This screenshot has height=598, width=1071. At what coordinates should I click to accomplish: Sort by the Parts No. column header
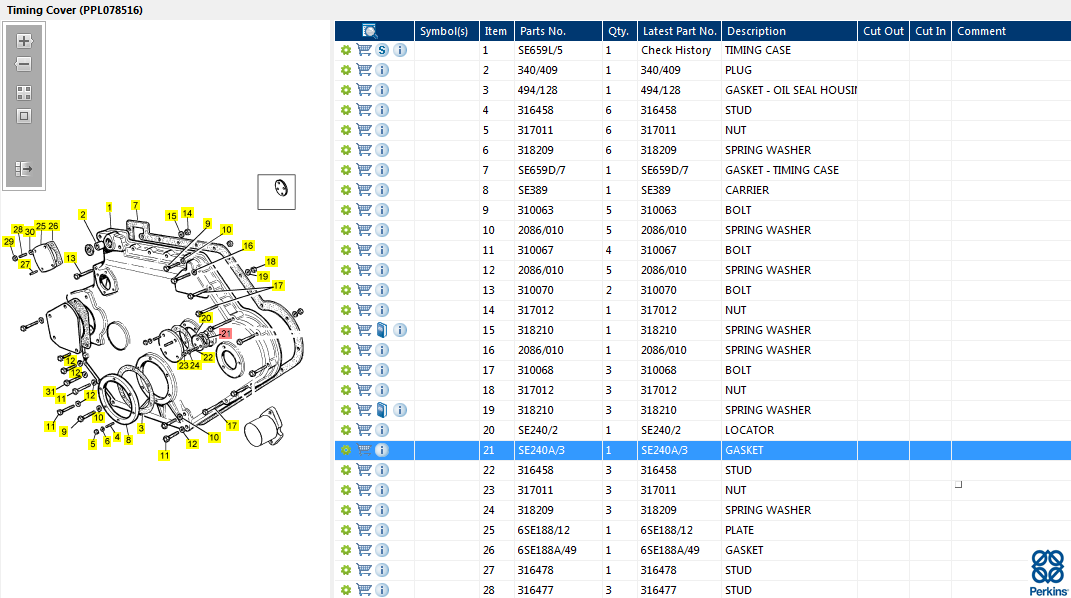pos(557,31)
